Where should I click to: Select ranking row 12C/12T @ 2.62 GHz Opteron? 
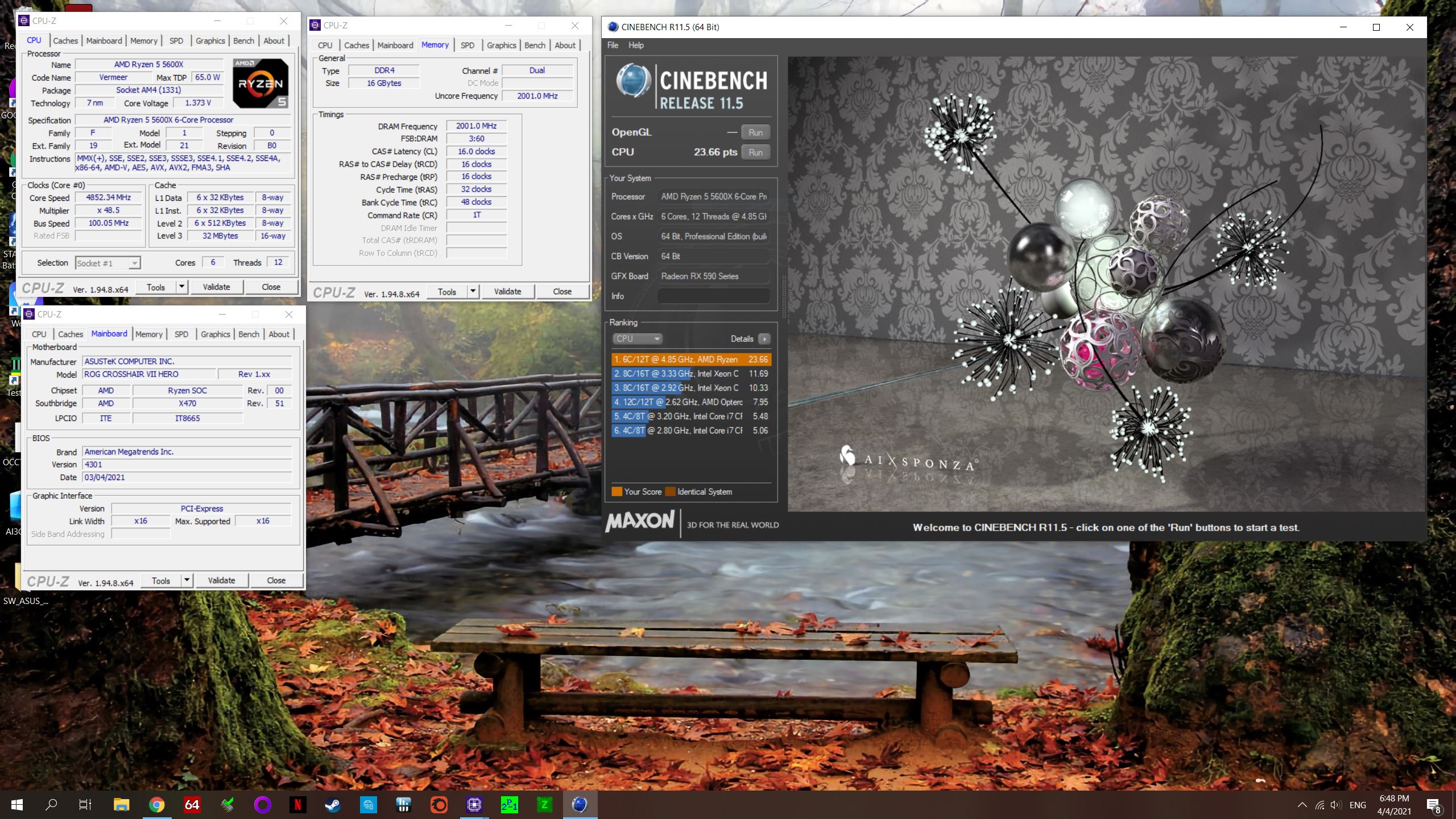pos(691,402)
